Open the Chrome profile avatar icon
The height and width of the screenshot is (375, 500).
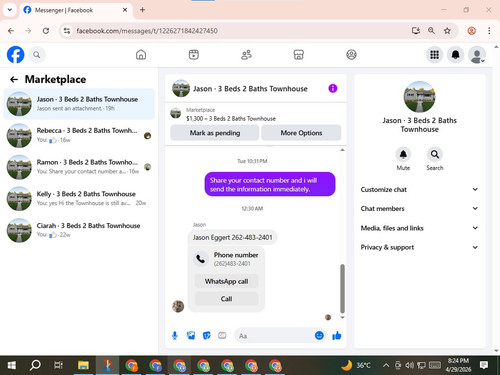471,31
